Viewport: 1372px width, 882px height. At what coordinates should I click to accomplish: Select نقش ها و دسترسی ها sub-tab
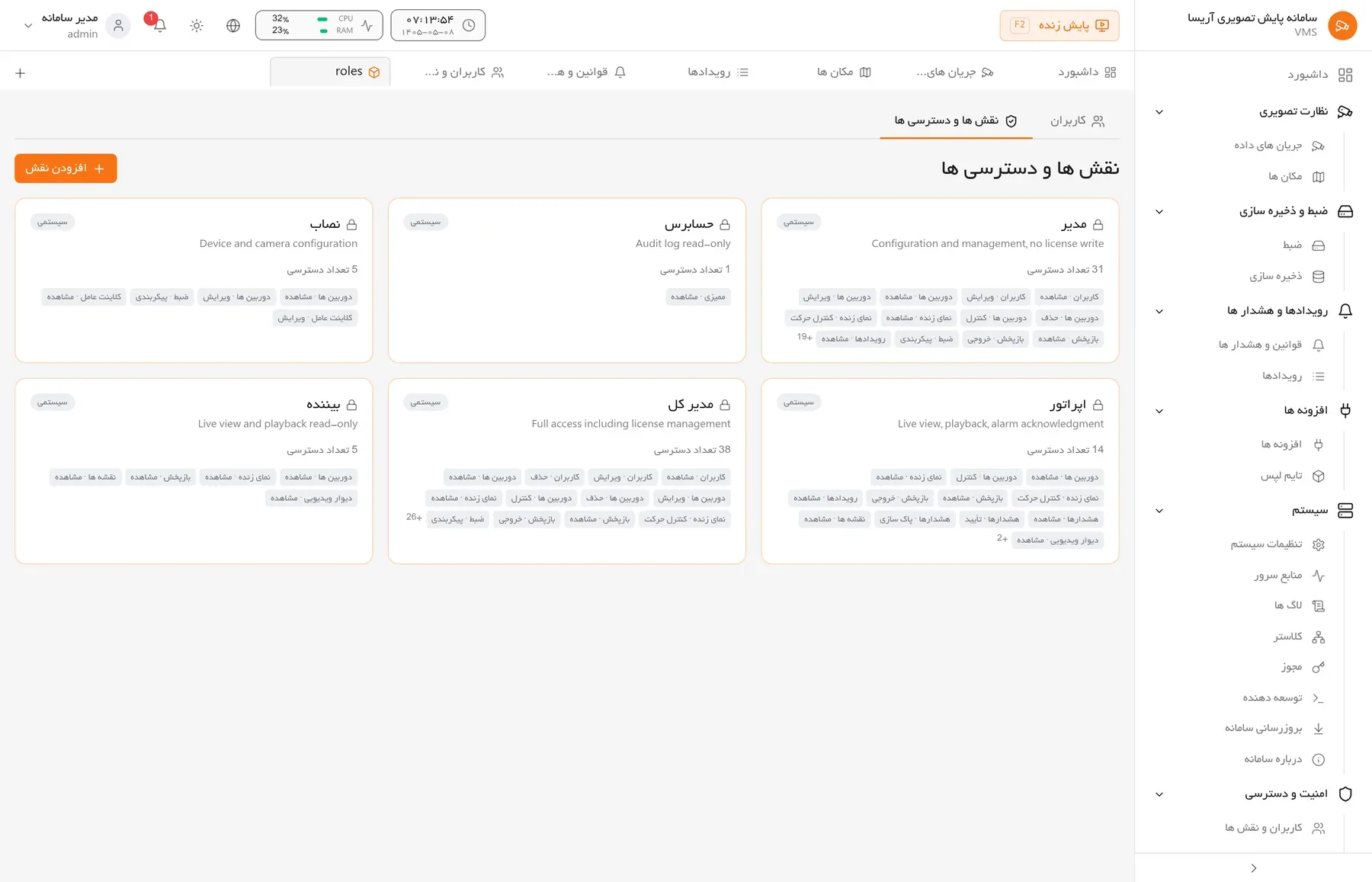coord(956,120)
